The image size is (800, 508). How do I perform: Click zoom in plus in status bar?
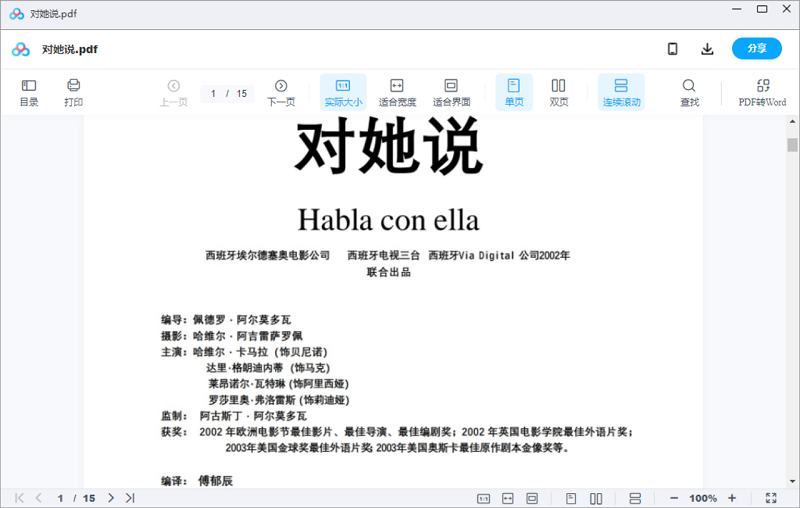(732, 498)
